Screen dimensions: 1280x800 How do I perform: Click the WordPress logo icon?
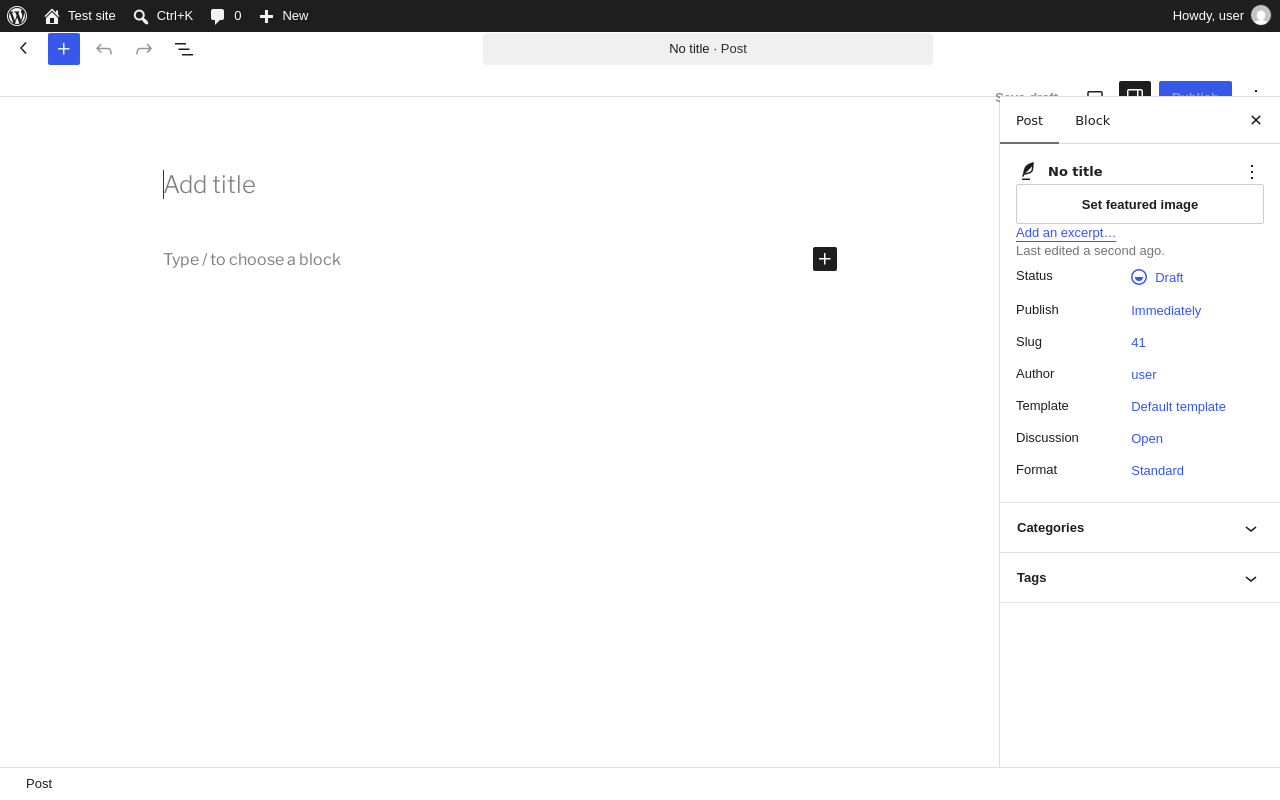[x=17, y=16]
